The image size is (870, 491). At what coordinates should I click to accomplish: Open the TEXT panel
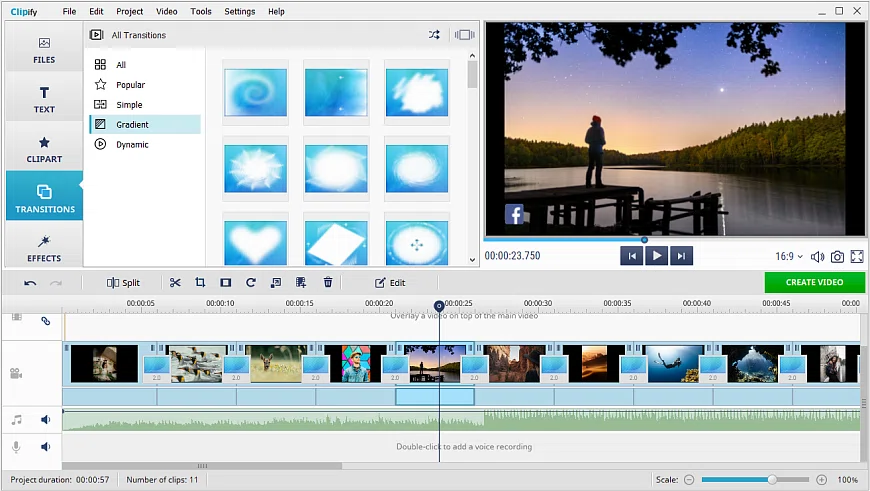[x=44, y=100]
